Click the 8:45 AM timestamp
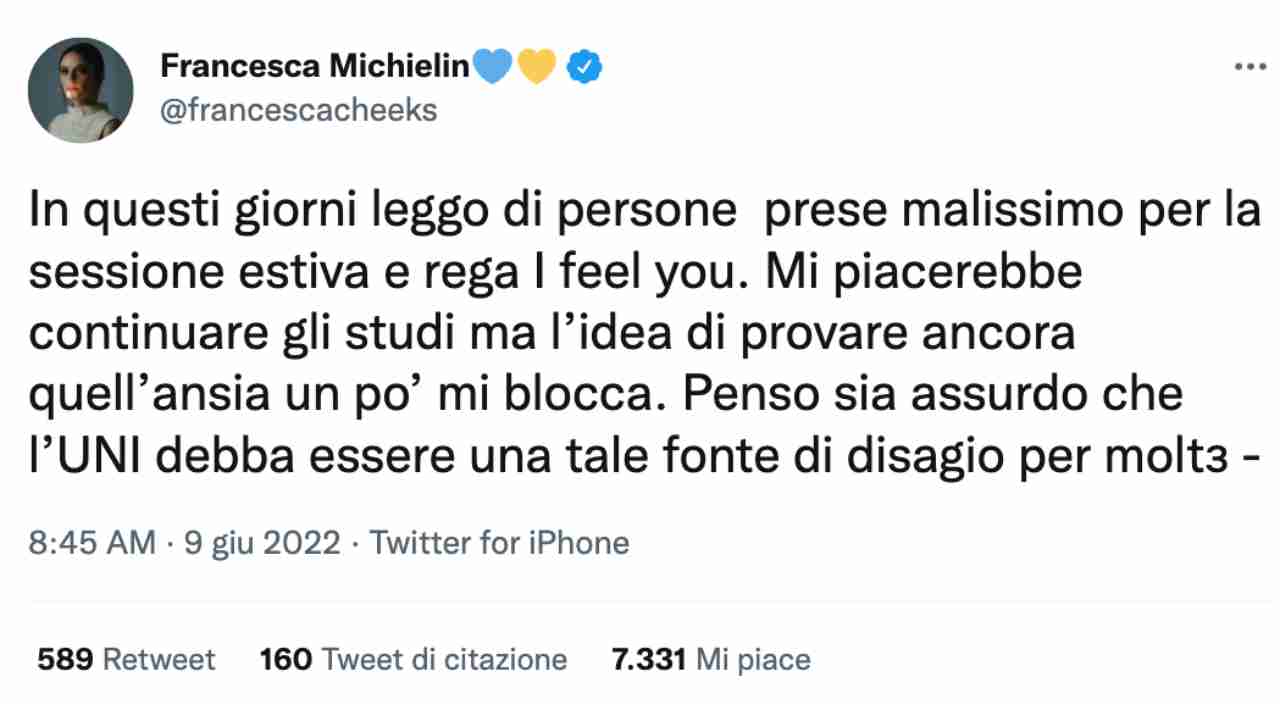This screenshot has width=1280, height=704. tap(92, 543)
